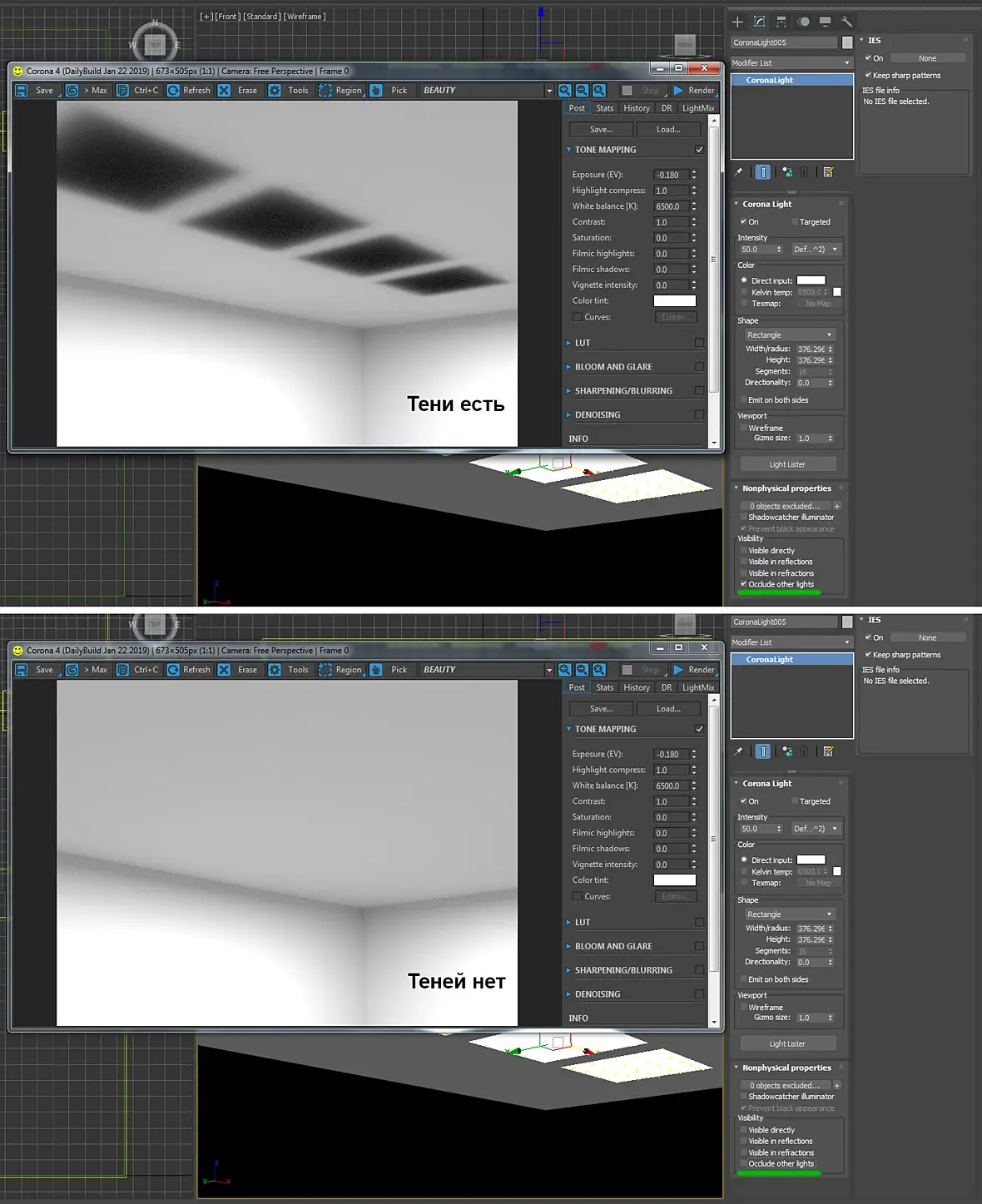Open LightMix tab in 'Тени есть' frame buffer

(x=698, y=108)
